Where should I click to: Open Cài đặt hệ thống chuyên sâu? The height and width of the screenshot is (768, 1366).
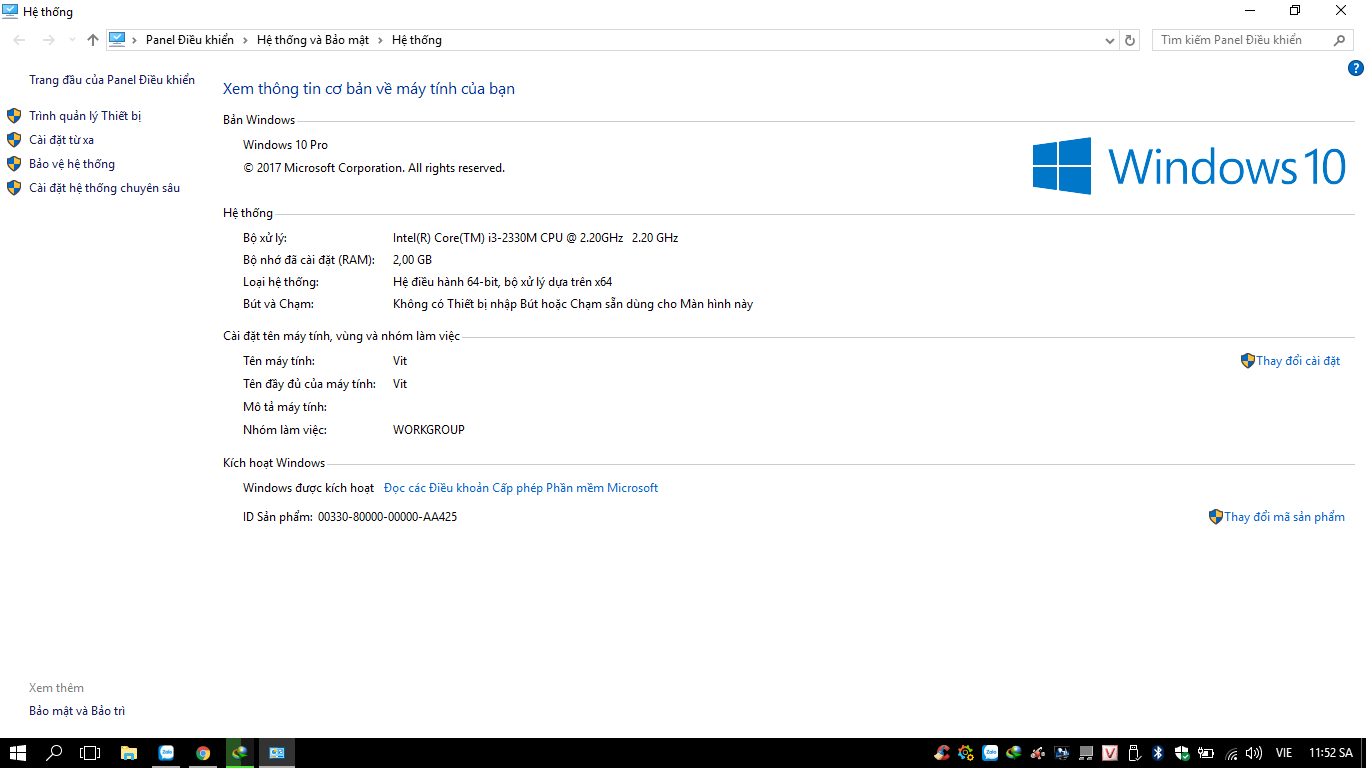point(104,188)
